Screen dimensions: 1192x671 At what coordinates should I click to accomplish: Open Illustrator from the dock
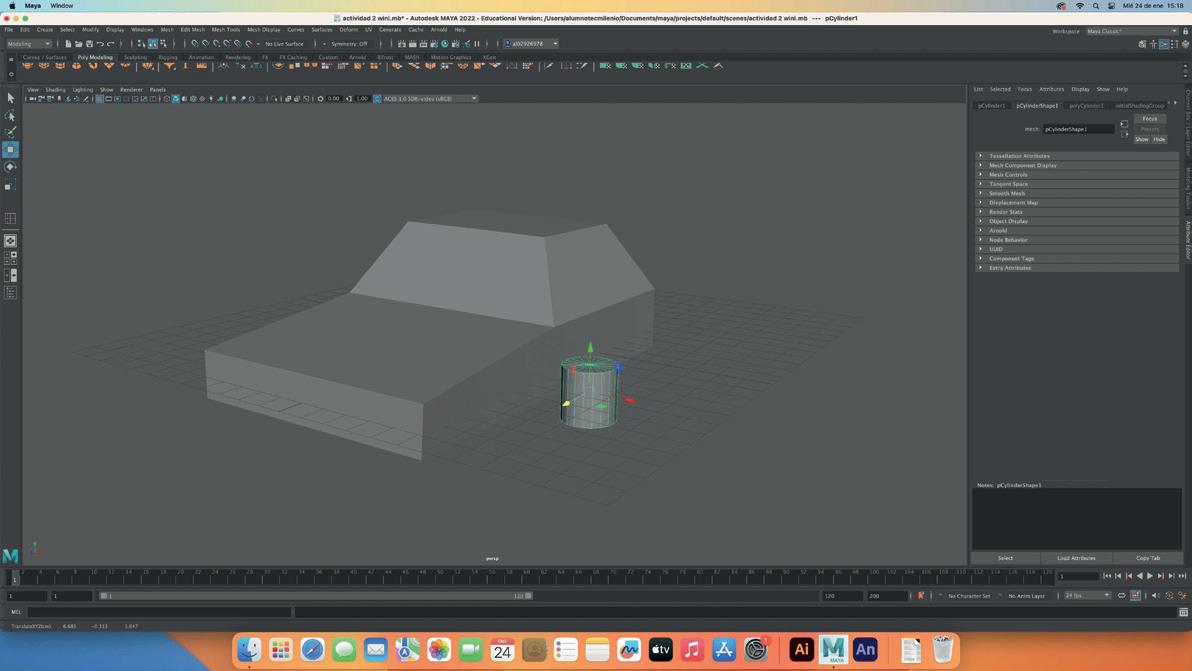(801, 650)
